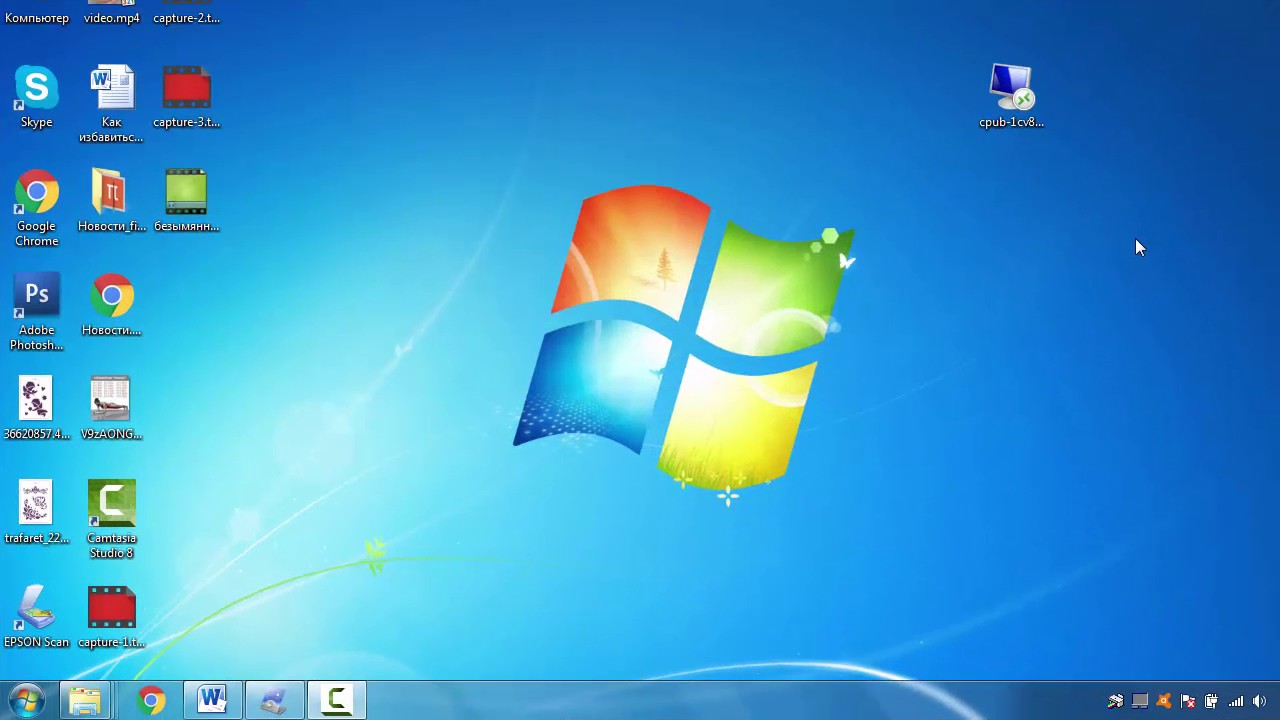Click the 'Компьютер' desktop label
This screenshot has width=1280, height=720.
(x=37, y=18)
